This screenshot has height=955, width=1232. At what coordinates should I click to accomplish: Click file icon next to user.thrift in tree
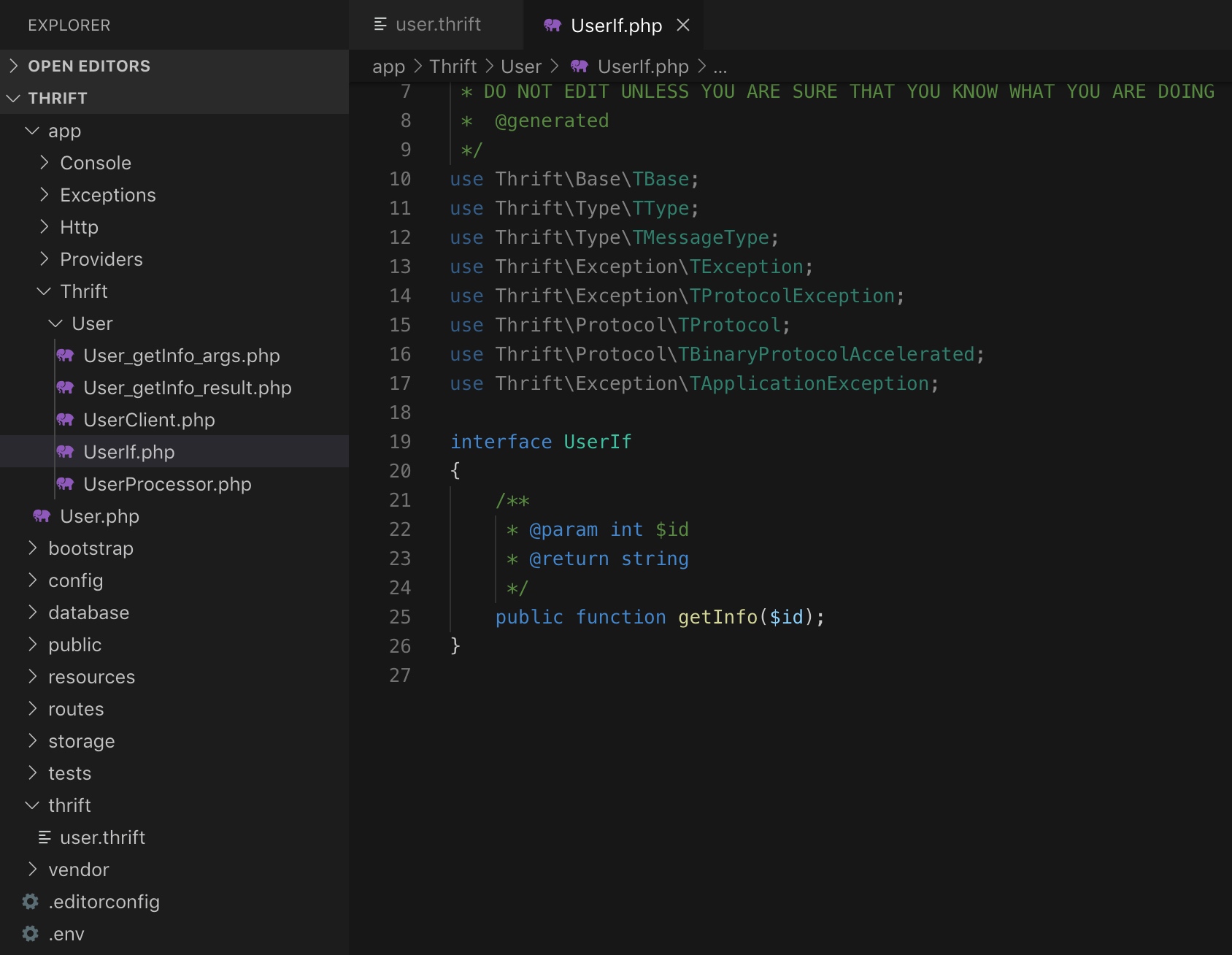tap(45, 837)
